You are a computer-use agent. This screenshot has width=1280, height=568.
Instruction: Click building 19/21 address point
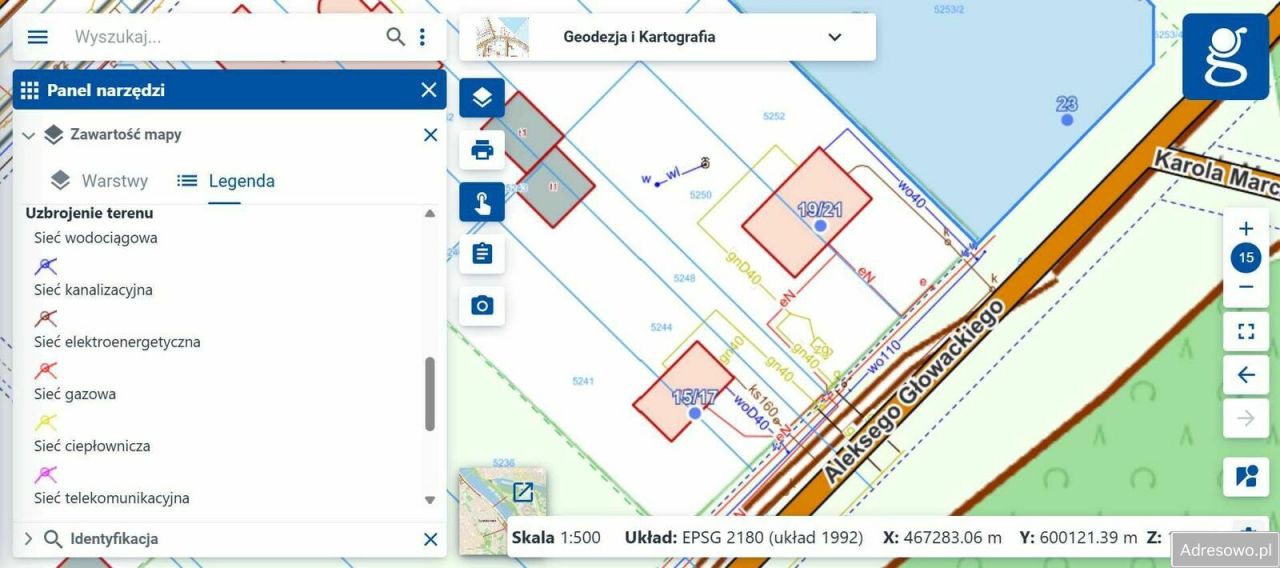click(820, 227)
